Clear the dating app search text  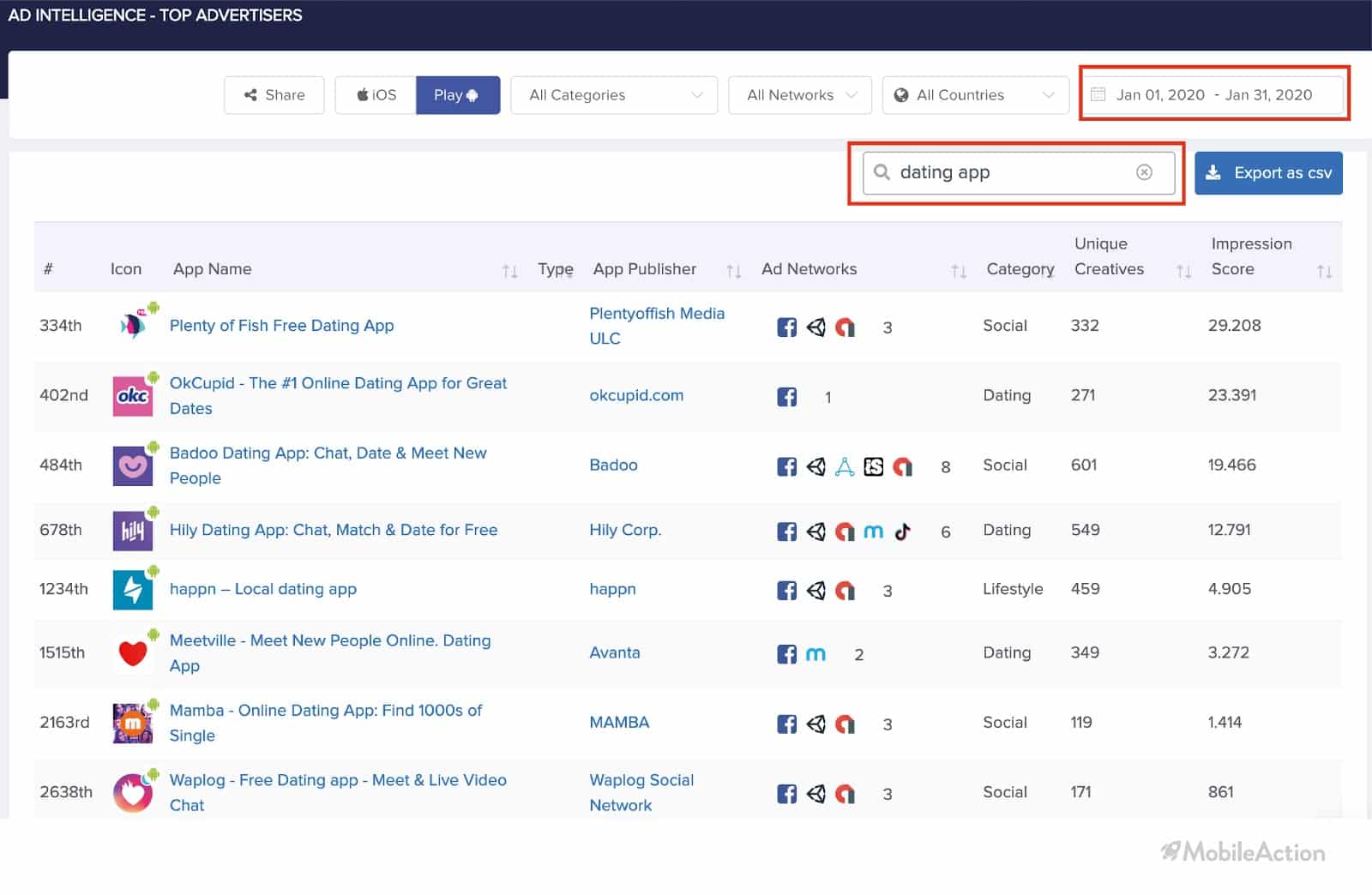(x=1144, y=172)
